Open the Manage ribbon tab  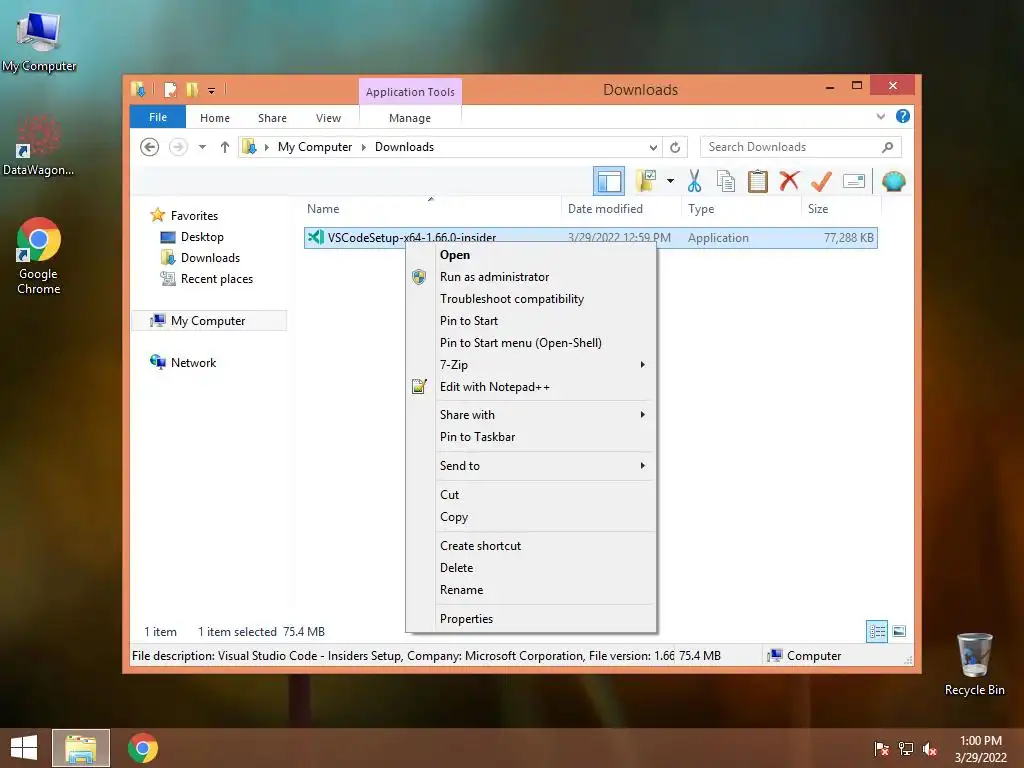coord(409,118)
